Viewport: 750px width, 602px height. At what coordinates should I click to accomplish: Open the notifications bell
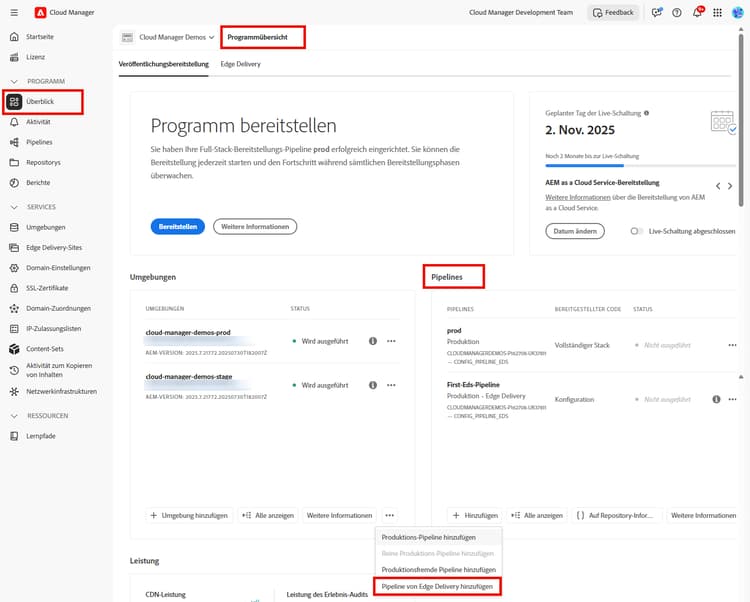click(x=697, y=12)
